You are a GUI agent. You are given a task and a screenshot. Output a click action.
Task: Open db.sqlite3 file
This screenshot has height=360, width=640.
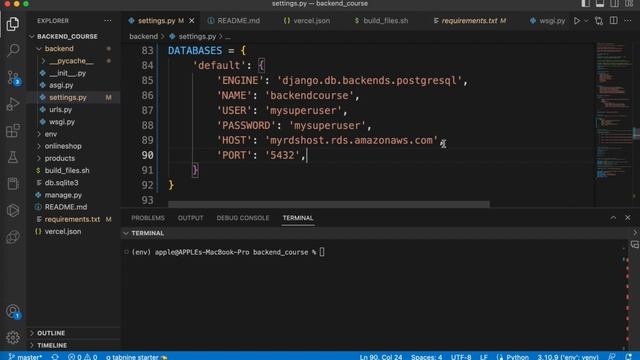click(61, 182)
